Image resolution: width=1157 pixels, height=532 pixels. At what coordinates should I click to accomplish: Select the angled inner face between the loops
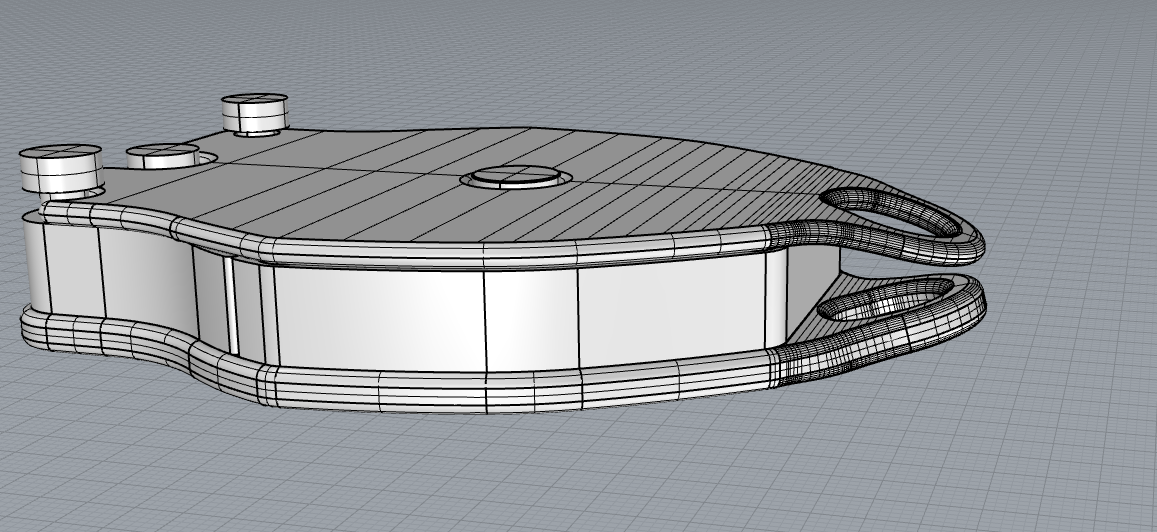803,310
